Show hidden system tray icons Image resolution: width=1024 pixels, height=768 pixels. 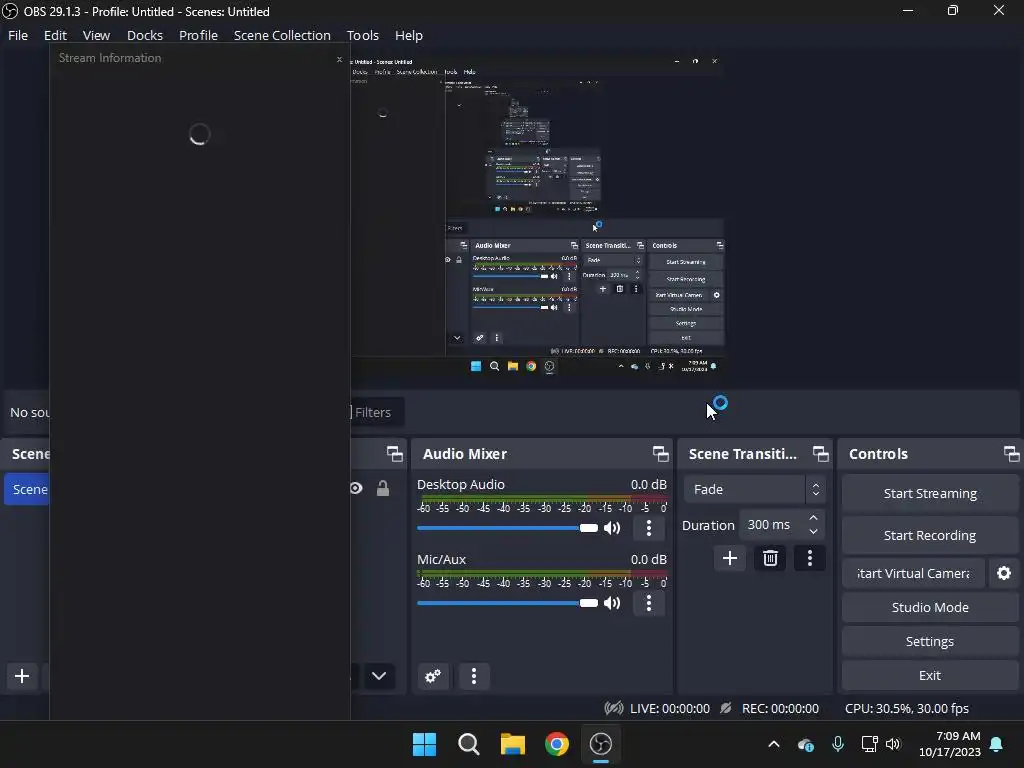pos(774,744)
